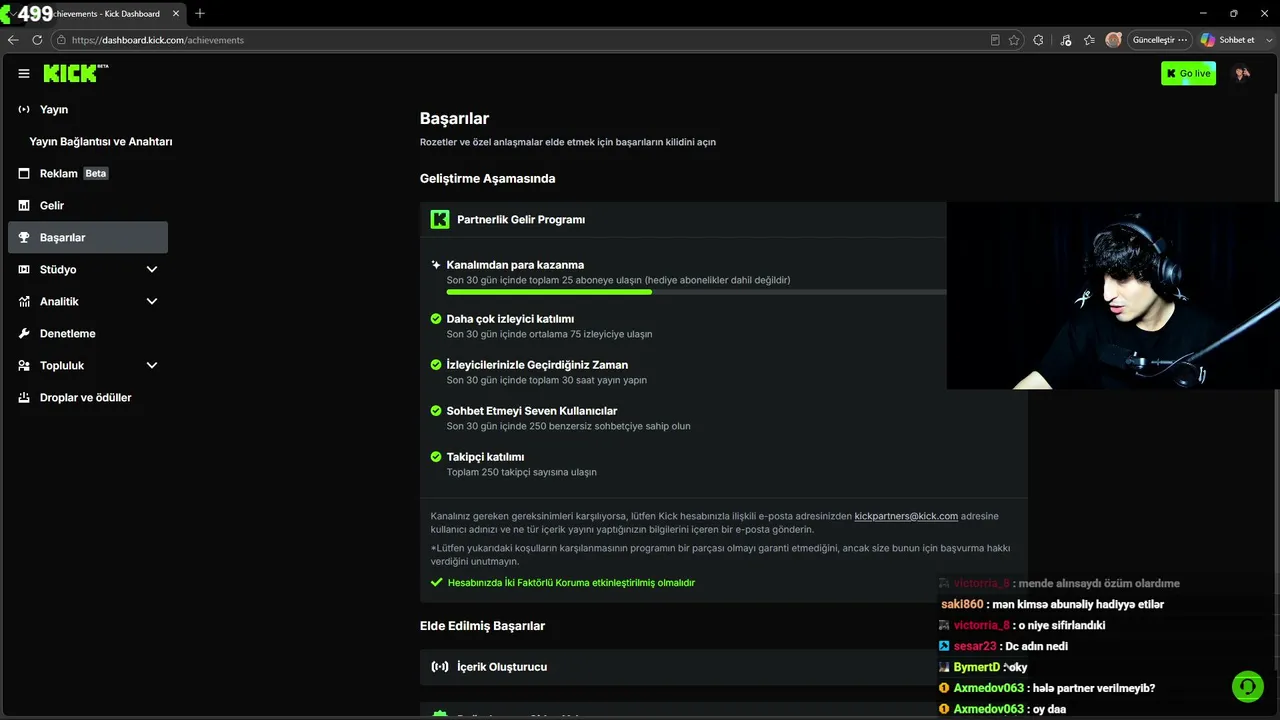This screenshot has width=1280, height=720.
Task: Click the Partnerlik Gelir Programı heading
Action: tap(521, 219)
